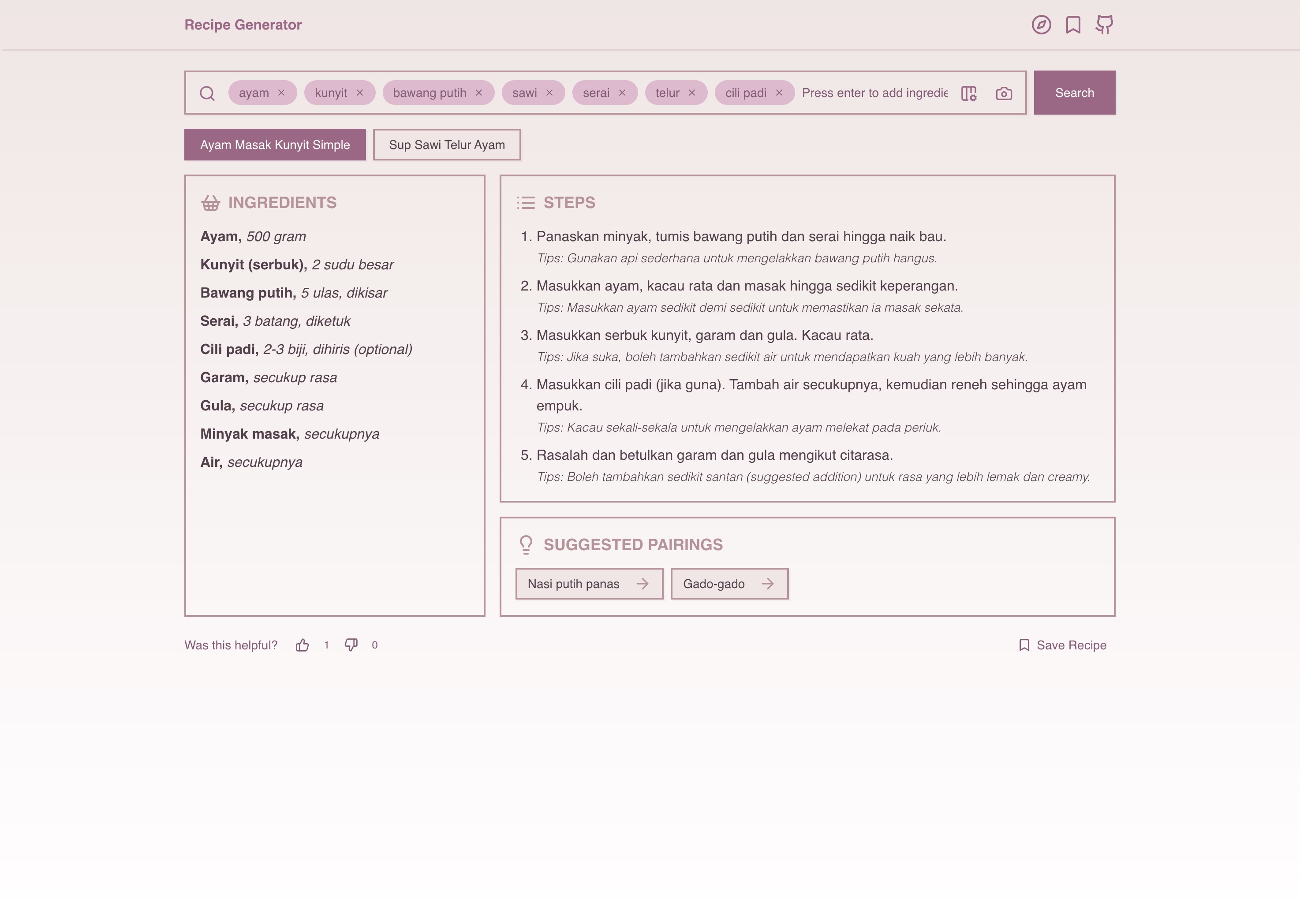
Task: Open saved recipes bookmark icon in header
Action: coord(1073,24)
